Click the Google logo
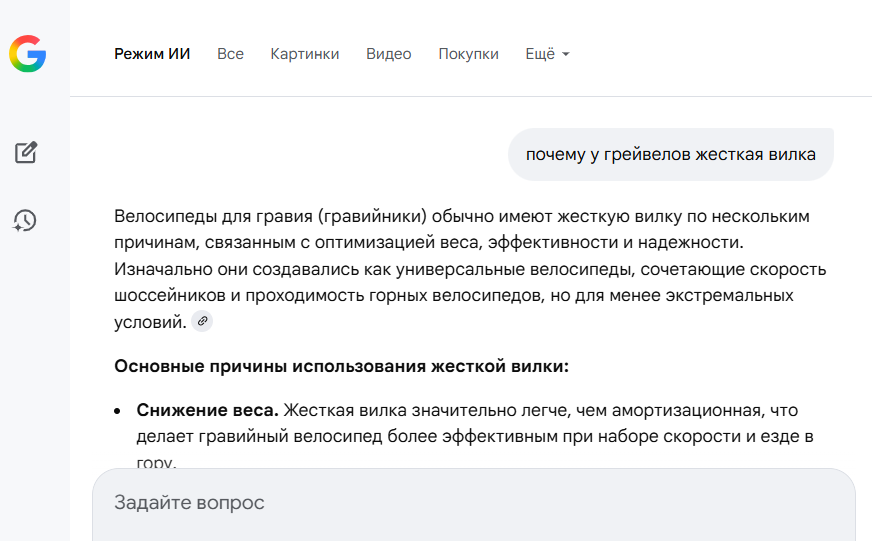The height and width of the screenshot is (541, 872). coord(28,53)
